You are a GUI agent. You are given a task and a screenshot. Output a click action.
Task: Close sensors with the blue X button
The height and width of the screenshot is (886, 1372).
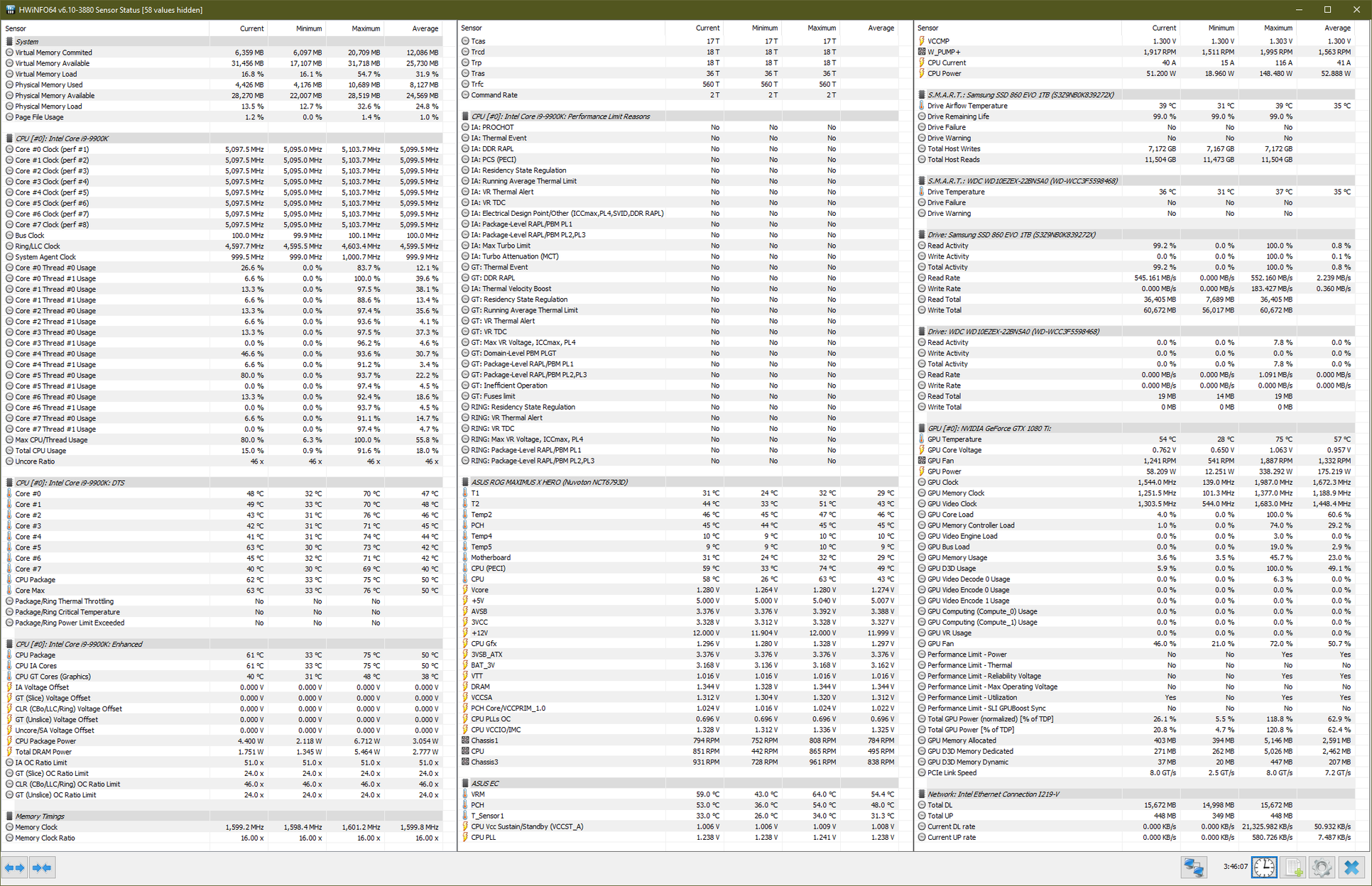click(1351, 868)
